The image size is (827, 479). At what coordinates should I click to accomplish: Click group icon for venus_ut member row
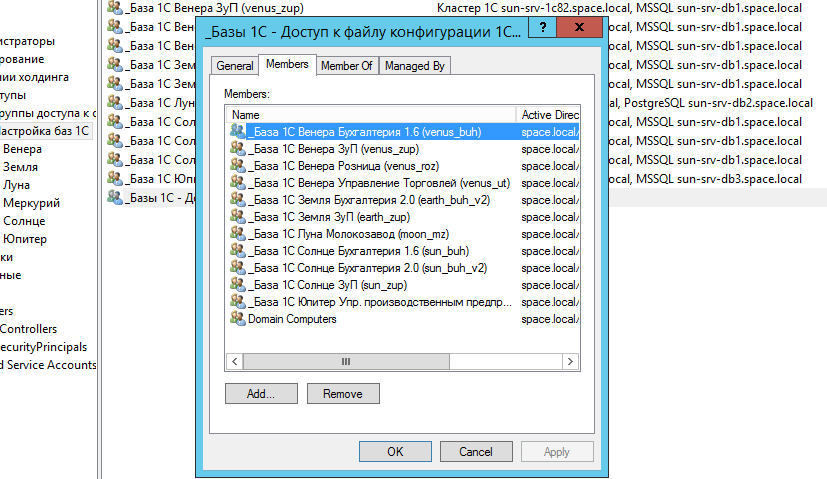(237, 182)
